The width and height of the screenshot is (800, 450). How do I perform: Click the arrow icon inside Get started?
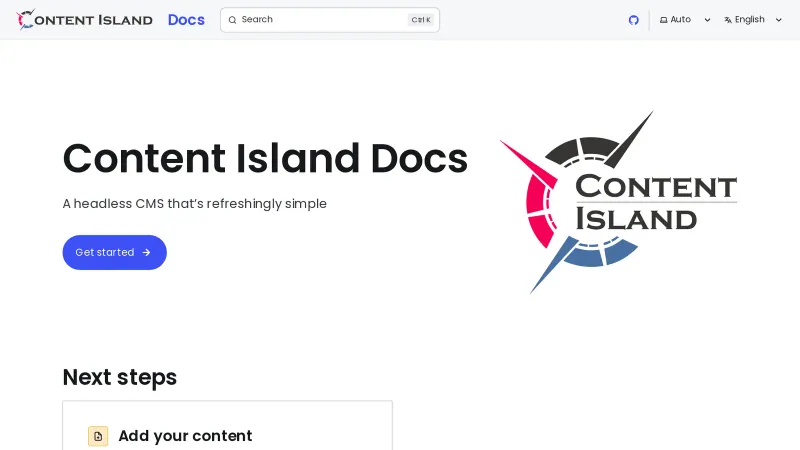(147, 253)
